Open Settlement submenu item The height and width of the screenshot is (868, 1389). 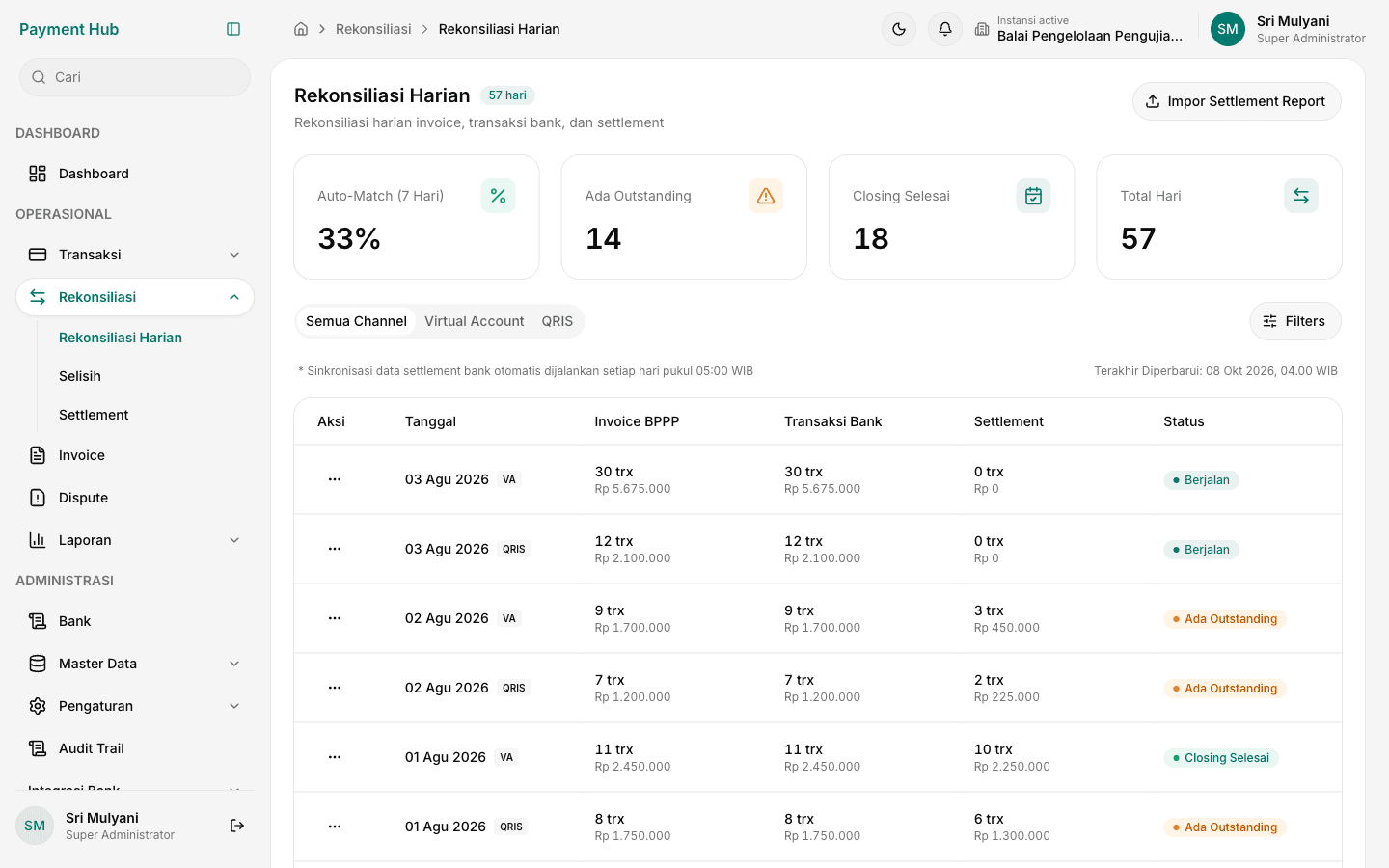pos(94,415)
